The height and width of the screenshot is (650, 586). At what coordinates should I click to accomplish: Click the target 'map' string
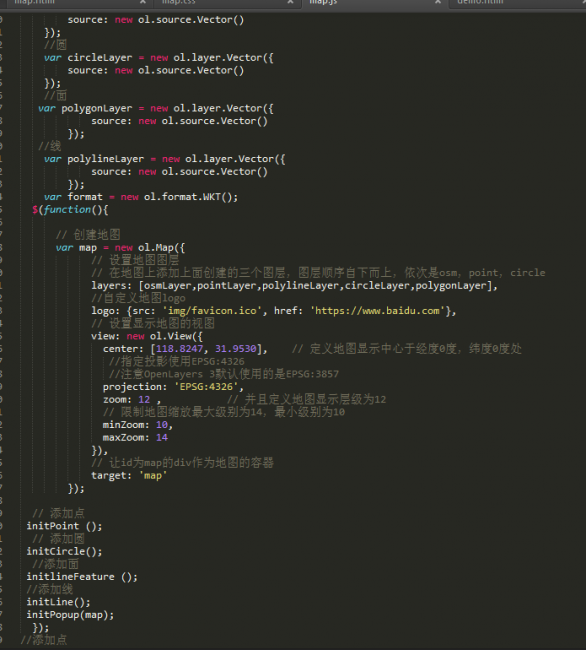pos(153,476)
